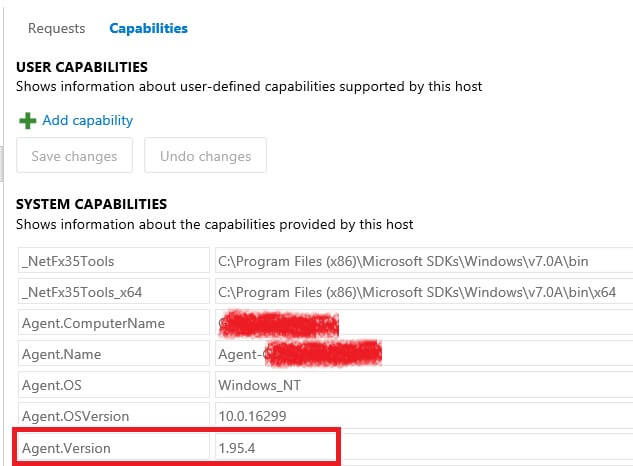Select the Capabilities tab
Screen dimensions: 633x466
(149, 28)
